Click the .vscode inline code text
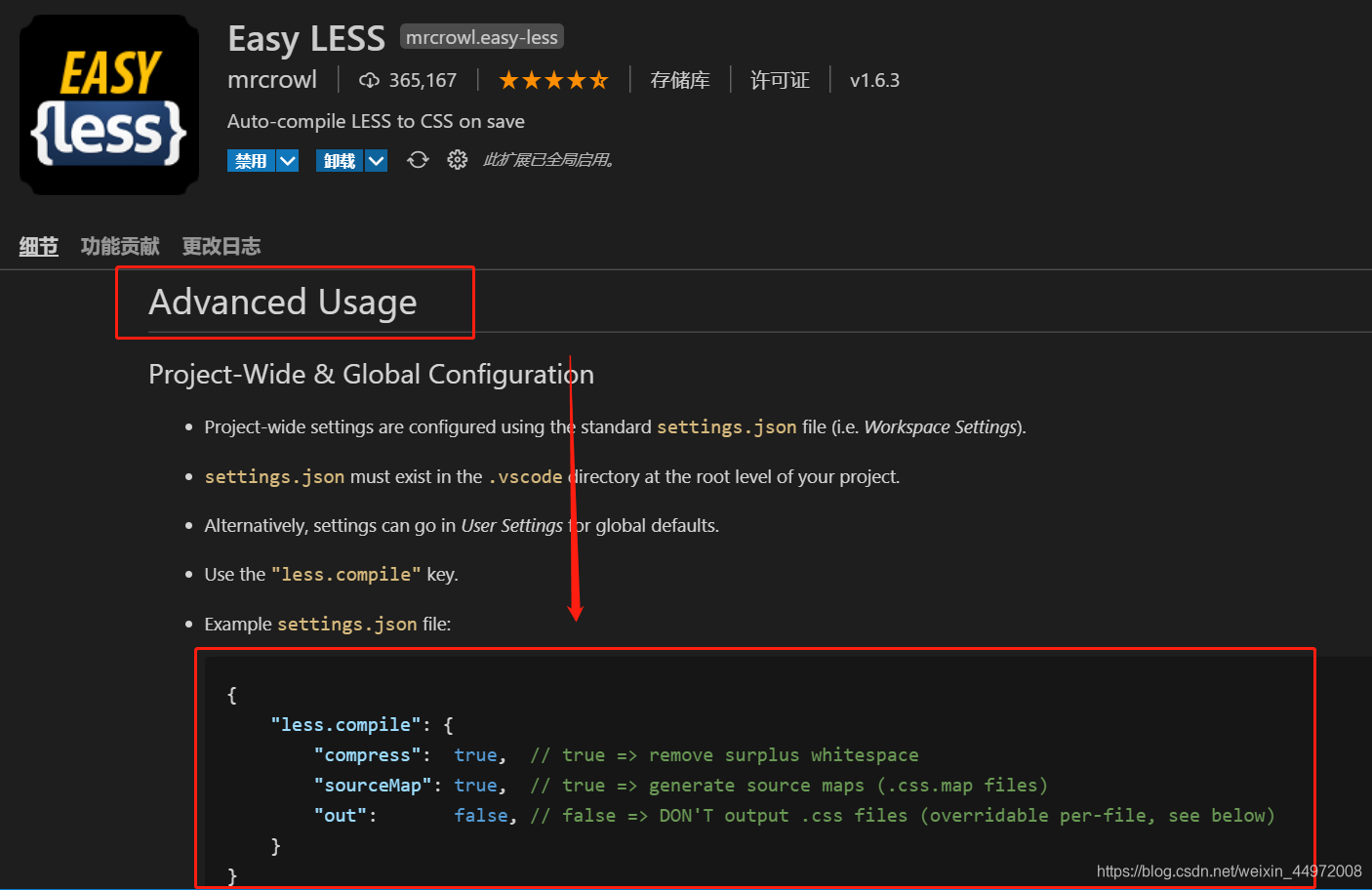The height and width of the screenshot is (890, 1372). (x=525, y=476)
